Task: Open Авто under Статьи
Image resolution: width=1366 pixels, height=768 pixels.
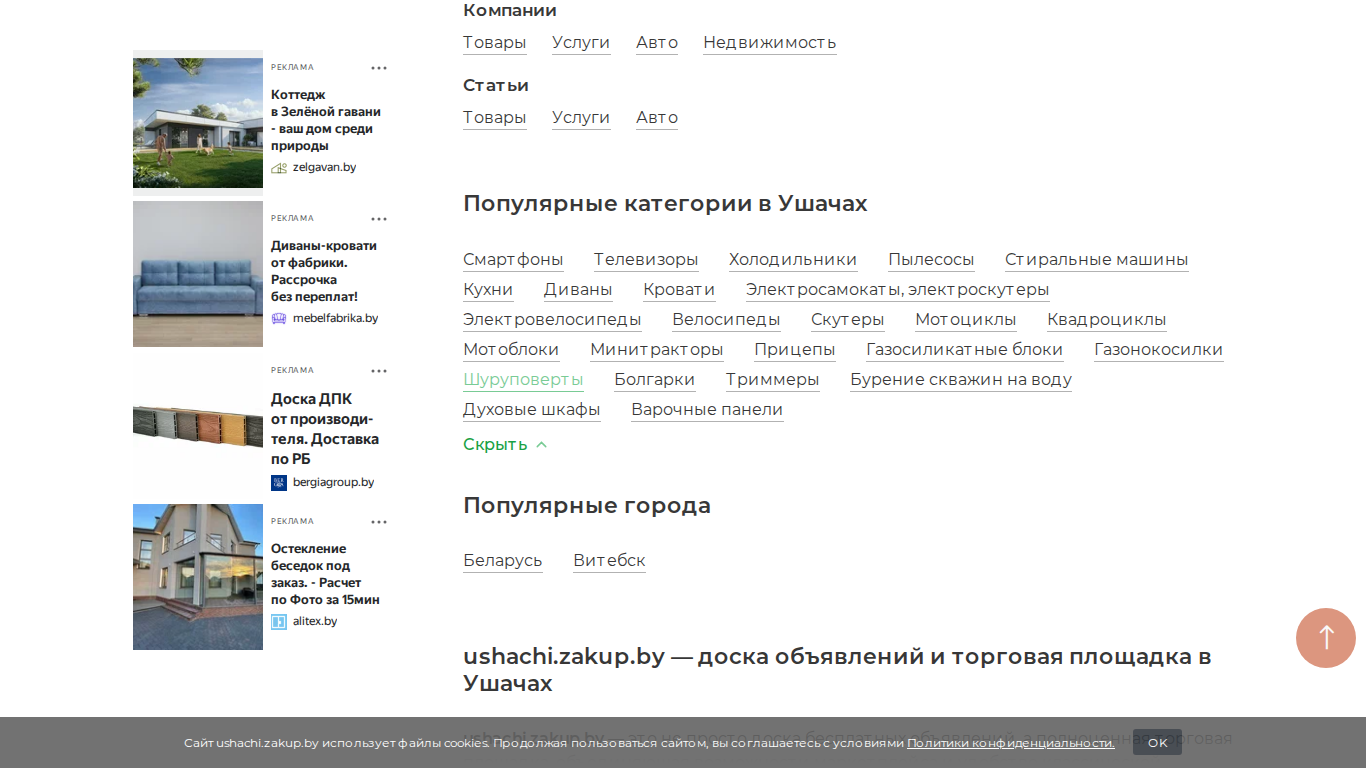Action: tap(657, 118)
